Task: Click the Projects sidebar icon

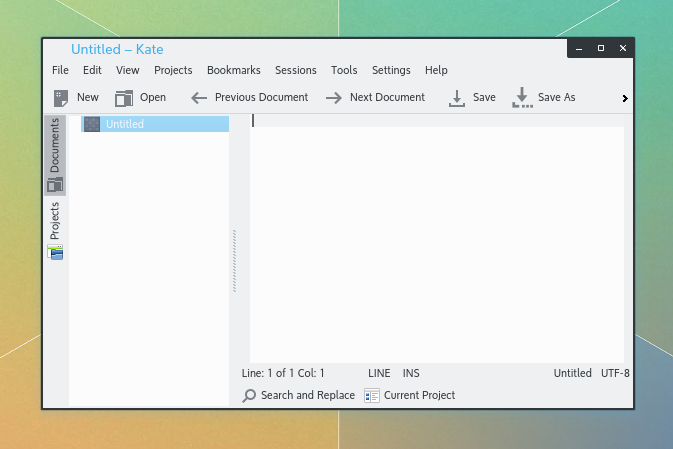Action: tap(55, 252)
